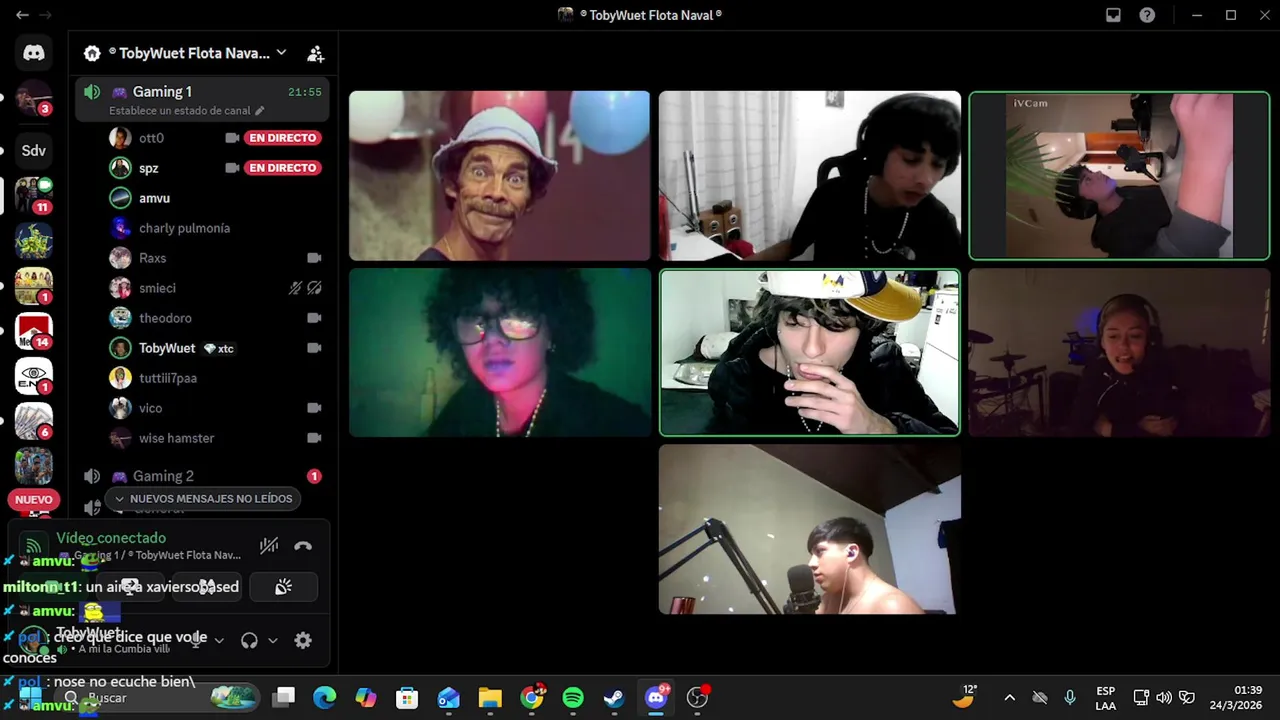Disconnect from voice with hang-up icon

coord(303,546)
